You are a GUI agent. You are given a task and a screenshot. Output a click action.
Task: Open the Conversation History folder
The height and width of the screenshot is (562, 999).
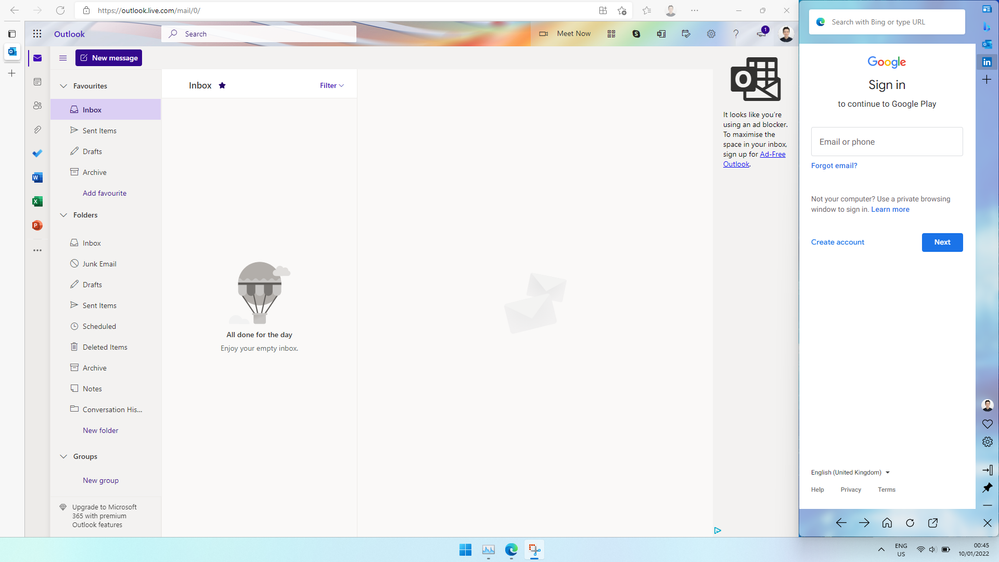click(106, 410)
